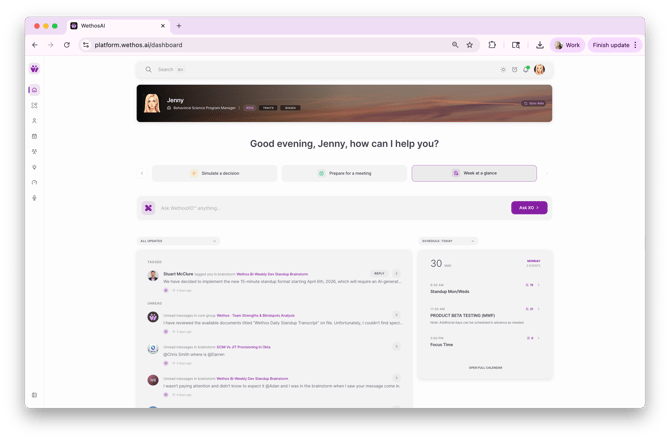Screen dimensions: 670x441
Task: Click Reply on Stuart McClure's message
Action: (x=379, y=273)
